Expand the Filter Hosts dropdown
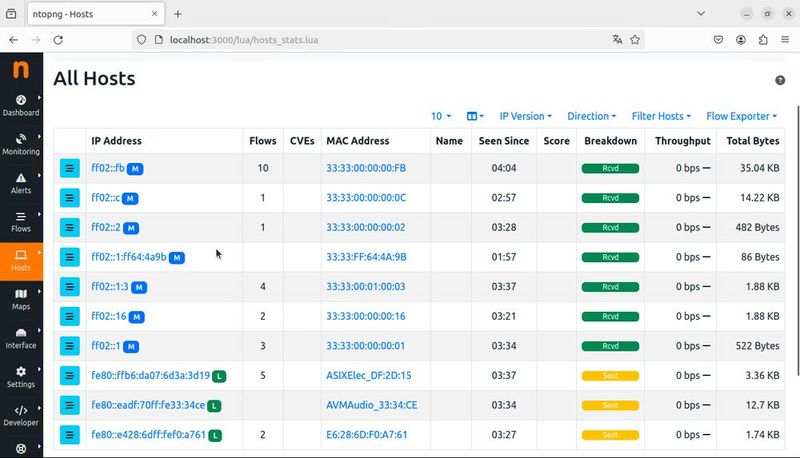 point(662,116)
